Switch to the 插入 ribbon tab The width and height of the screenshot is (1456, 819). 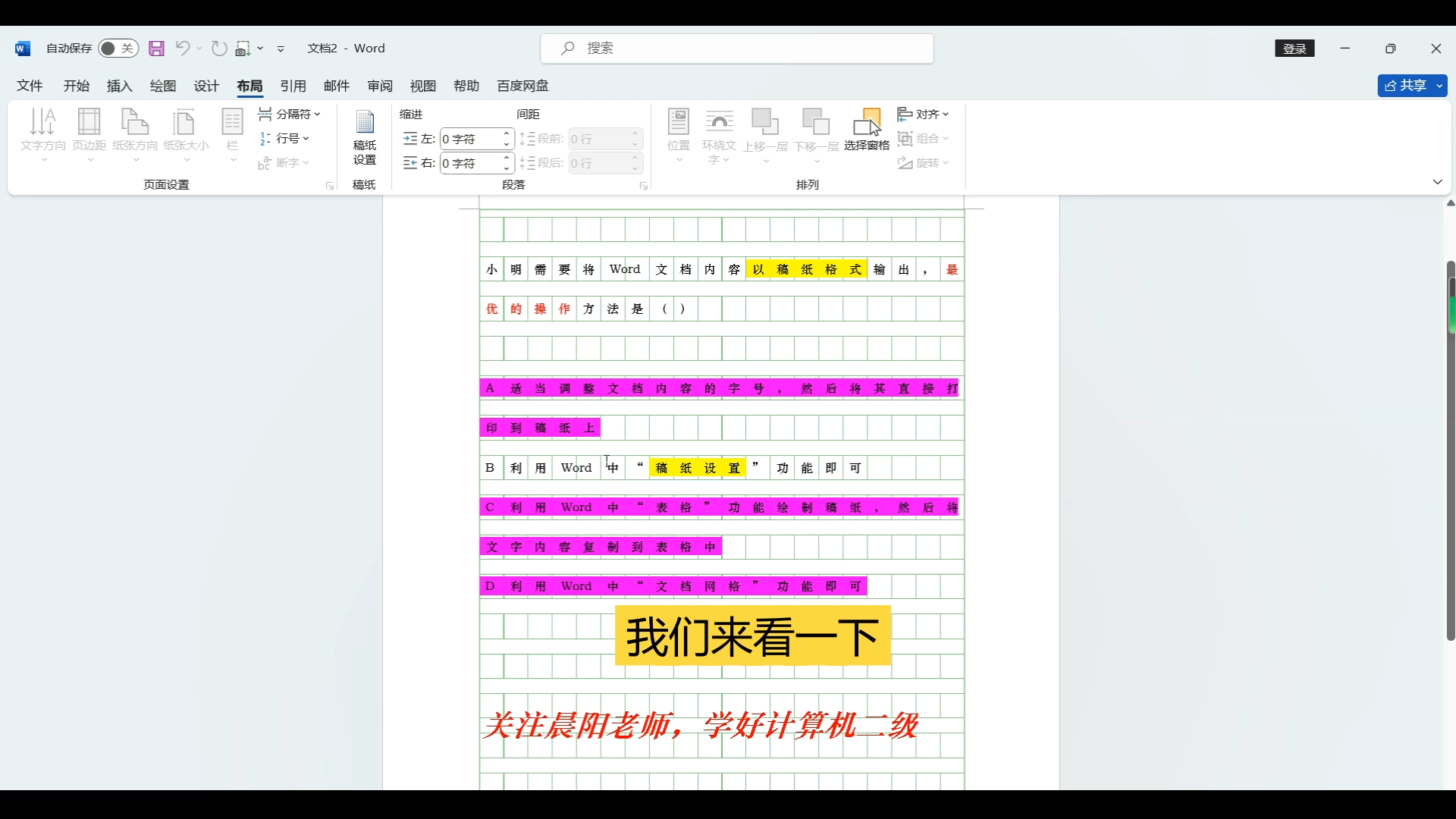click(118, 86)
